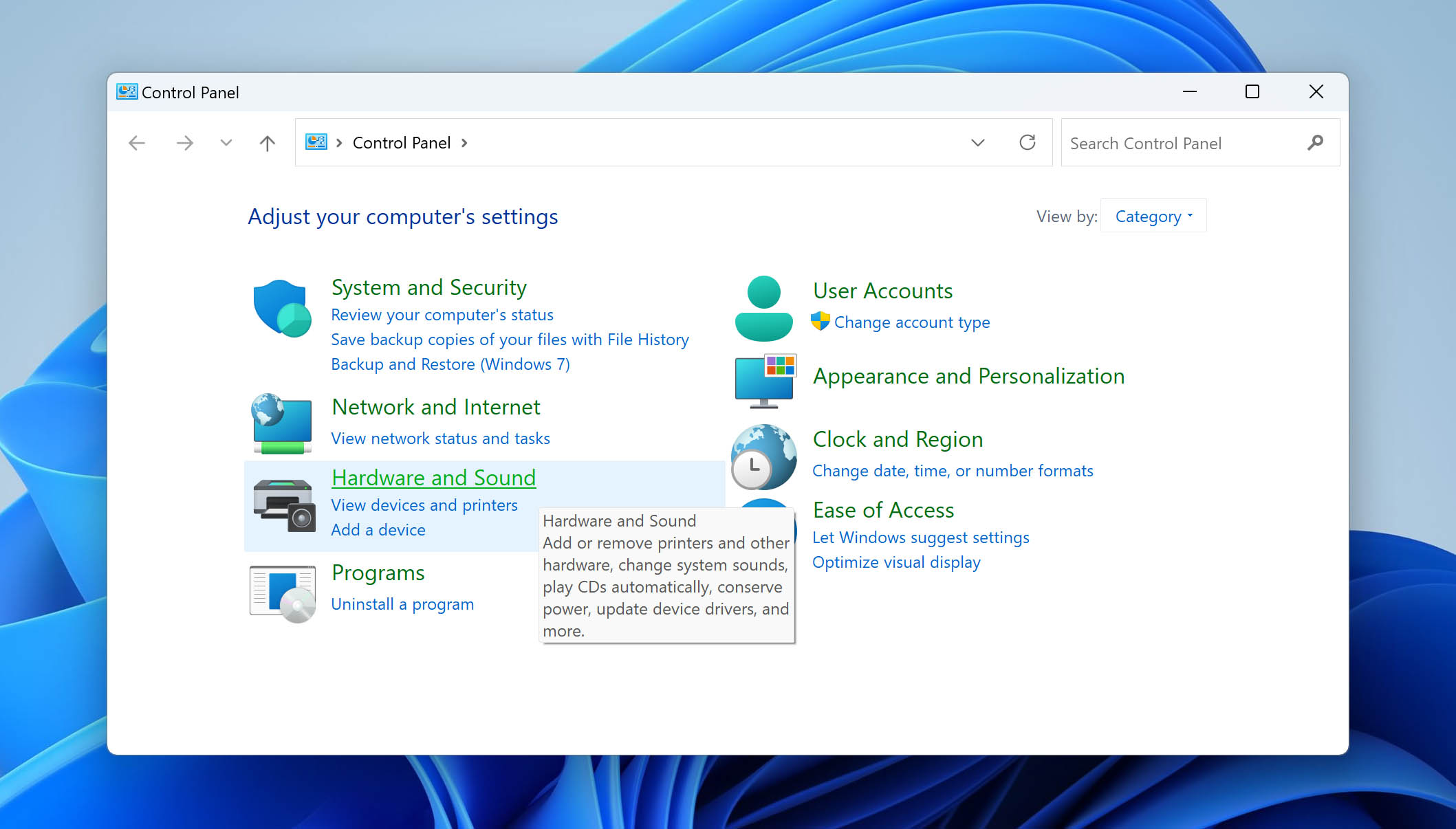Select Optimize visual display
This screenshot has height=829, width=1456.
click(896, 562)
